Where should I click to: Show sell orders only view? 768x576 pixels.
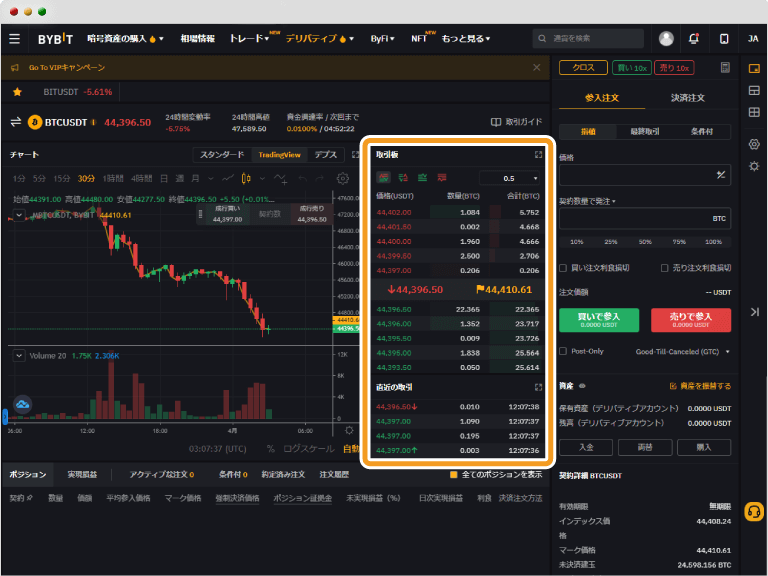(x=442, y=177)
